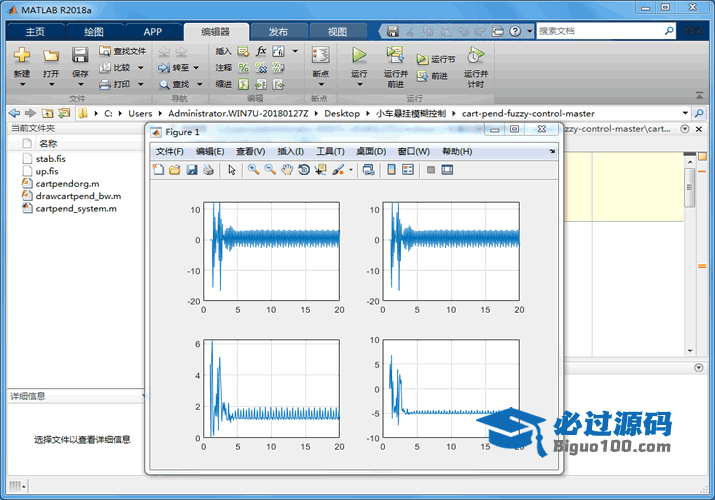Switch to the APP ribbon tab
This screenshot has width=715, height=500.
tap(152, 32)
